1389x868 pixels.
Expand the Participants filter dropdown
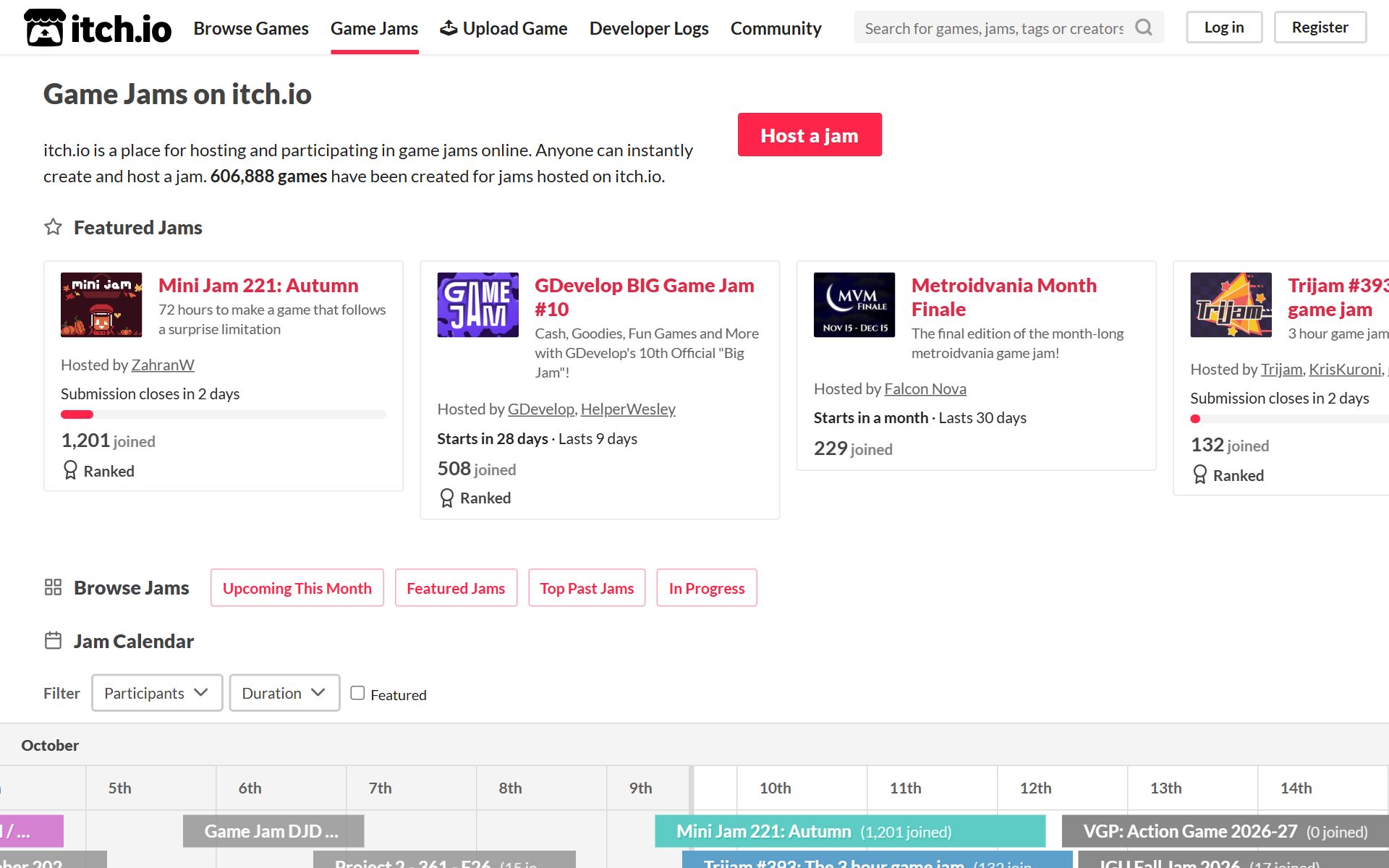[x=157, y=693]
